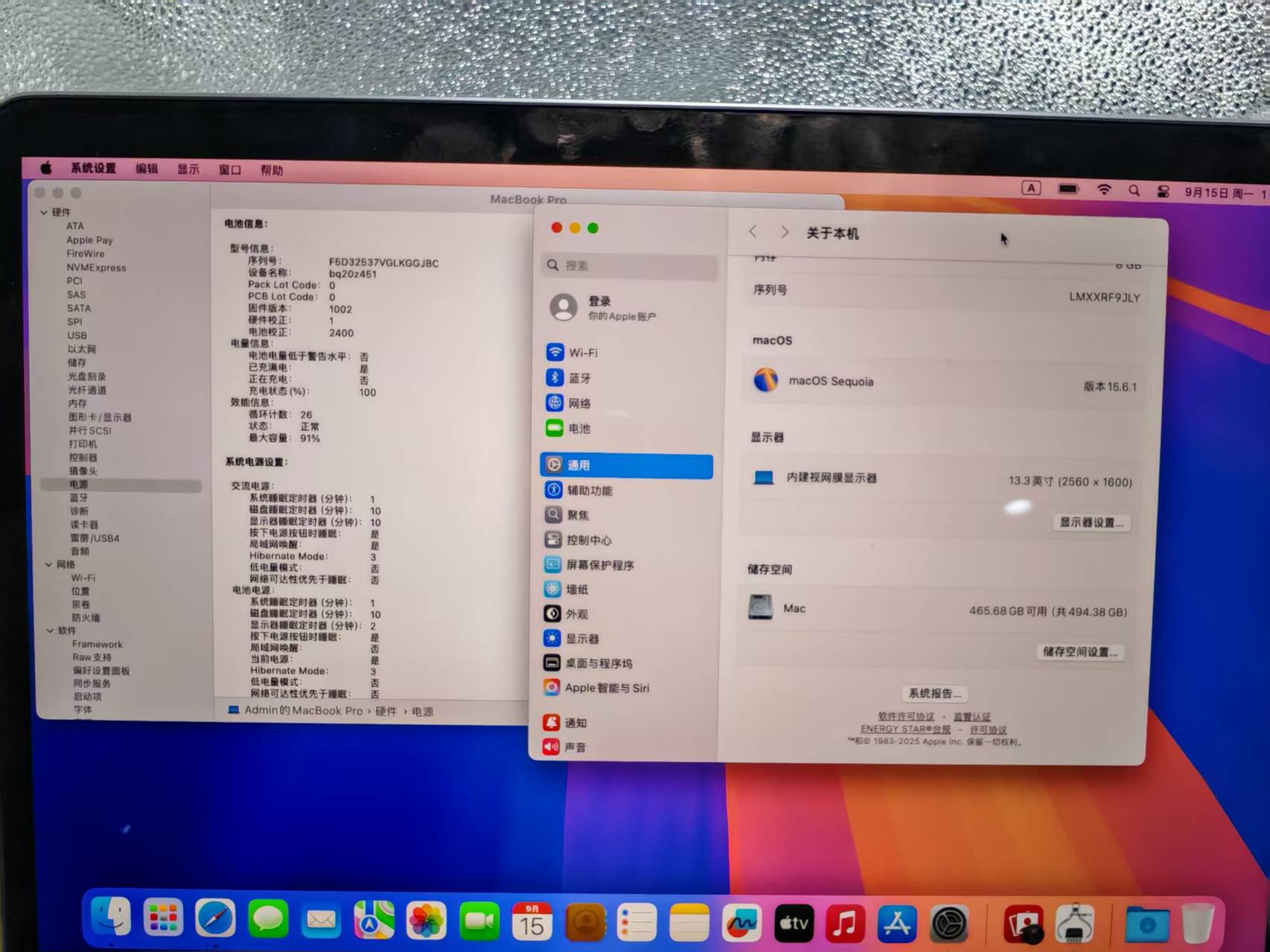Launch Safari from the Dock
Screen dimensions: 1270x952
(x=215, y=920)
